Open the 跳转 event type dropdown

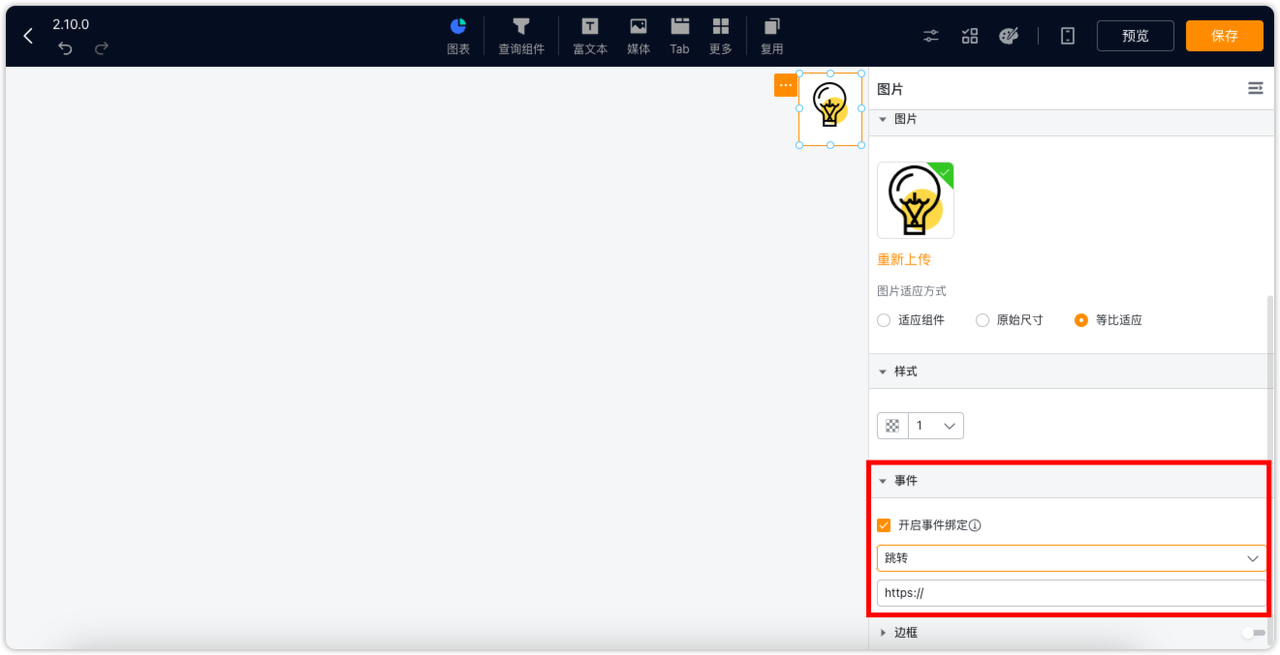coord(1070,558)
